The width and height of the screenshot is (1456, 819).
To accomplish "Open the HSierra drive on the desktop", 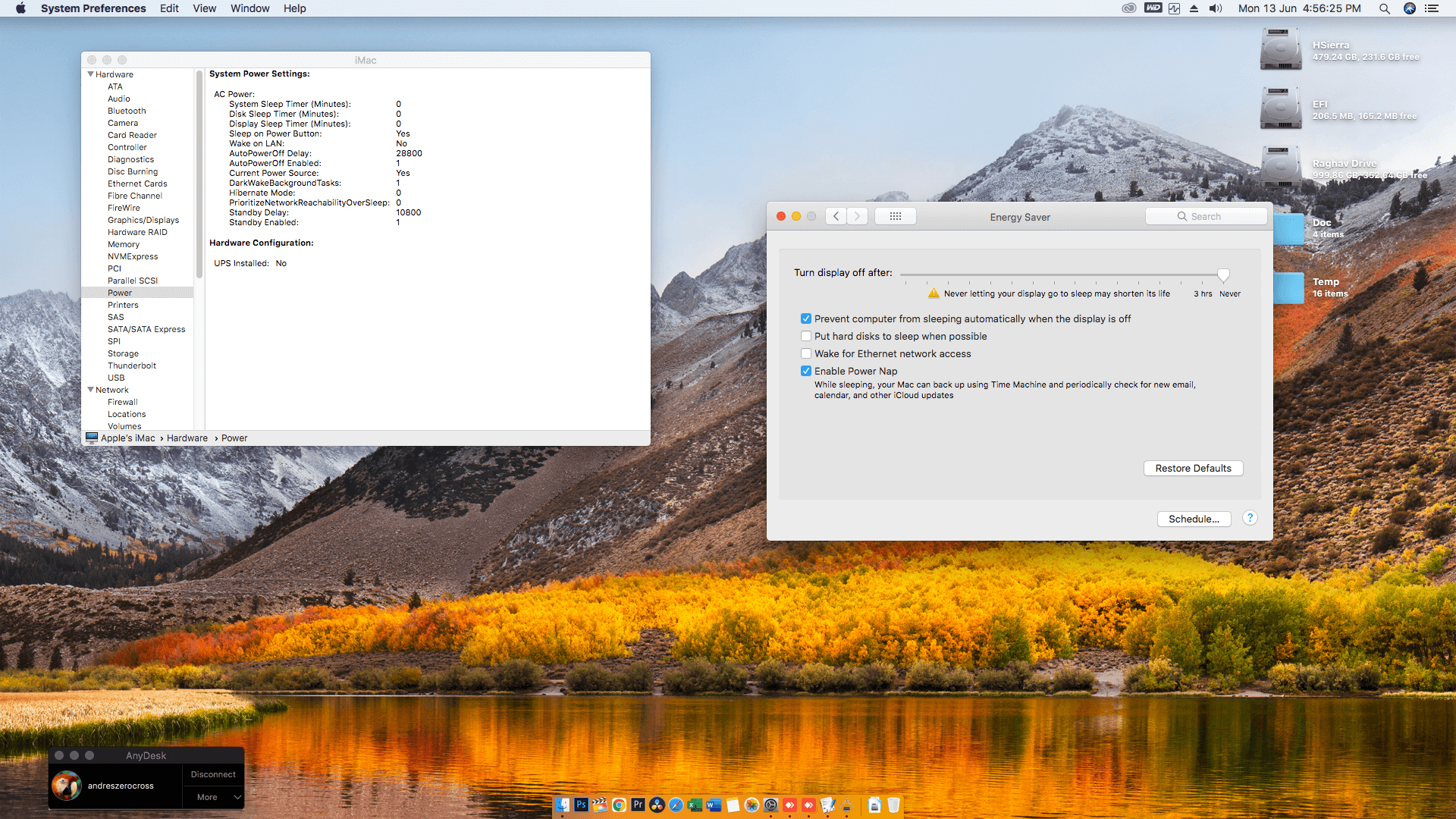I will point(1281,50).
